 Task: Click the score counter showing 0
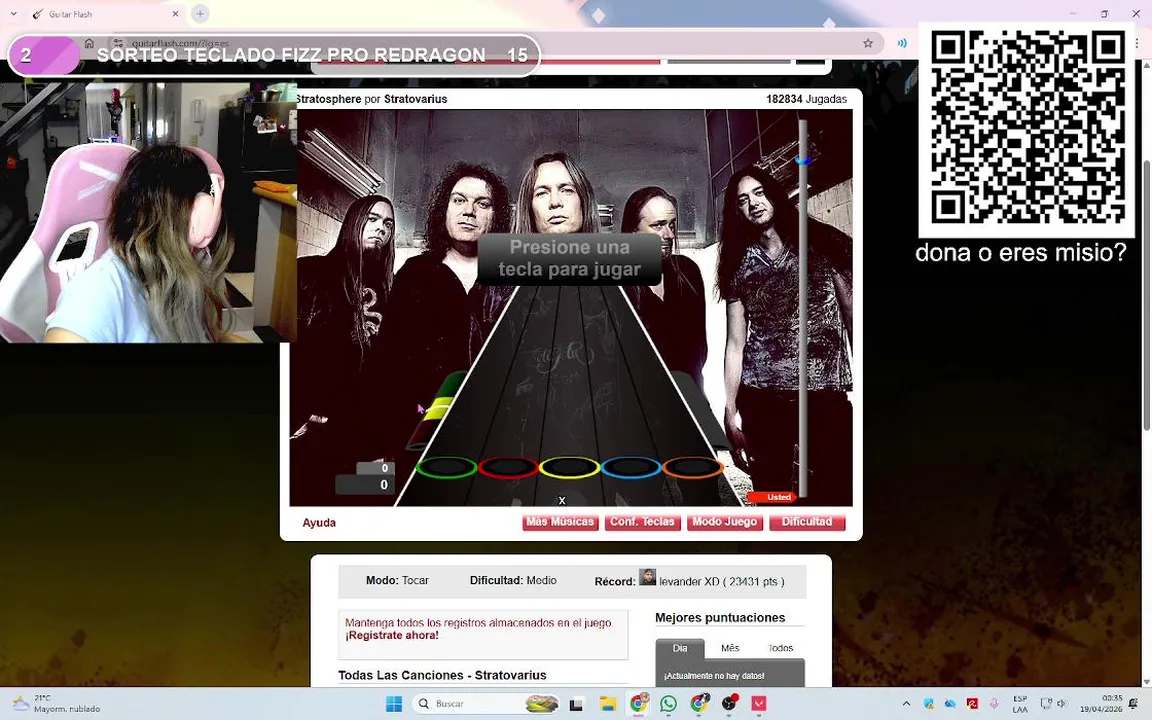point(366,485)
